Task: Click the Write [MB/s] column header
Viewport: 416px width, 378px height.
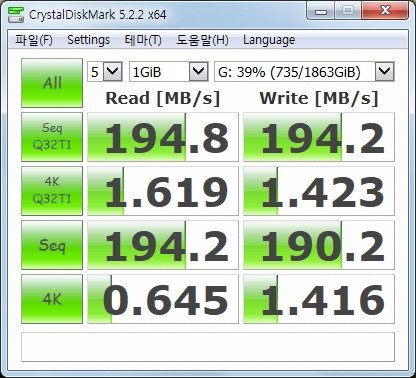Action: tap(319, 98)
